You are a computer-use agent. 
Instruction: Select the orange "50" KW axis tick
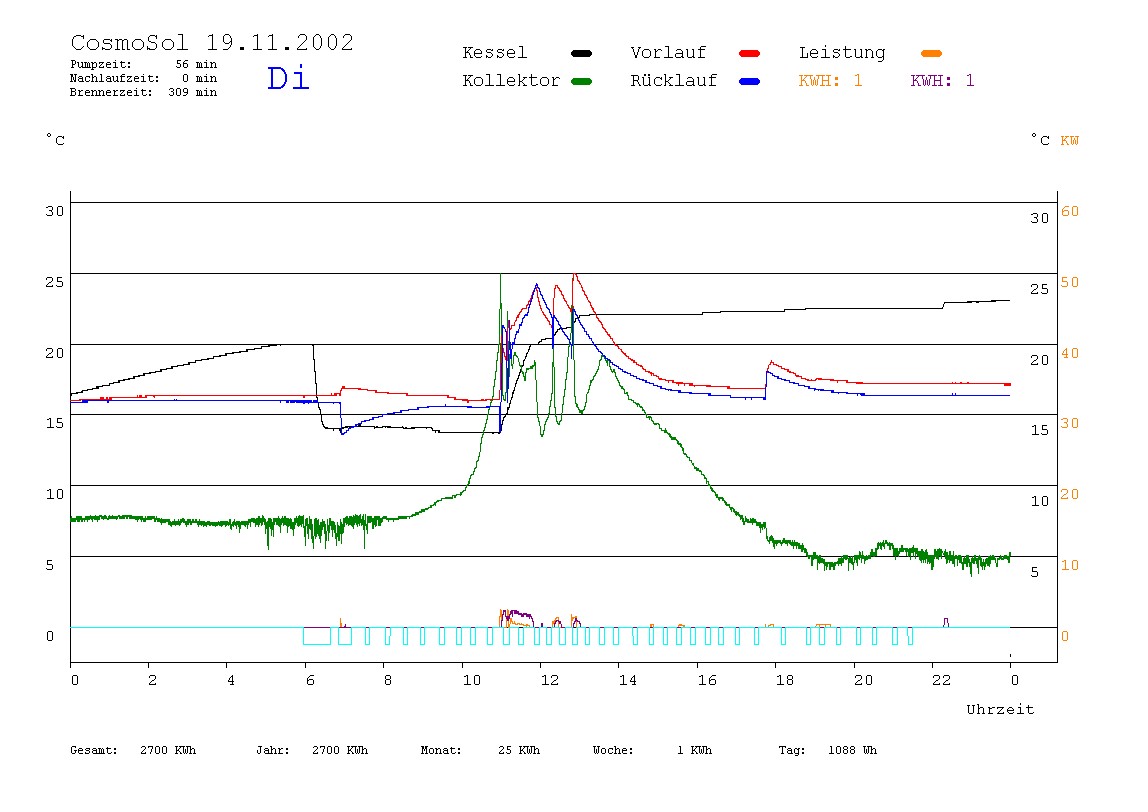coord(1070,283)
